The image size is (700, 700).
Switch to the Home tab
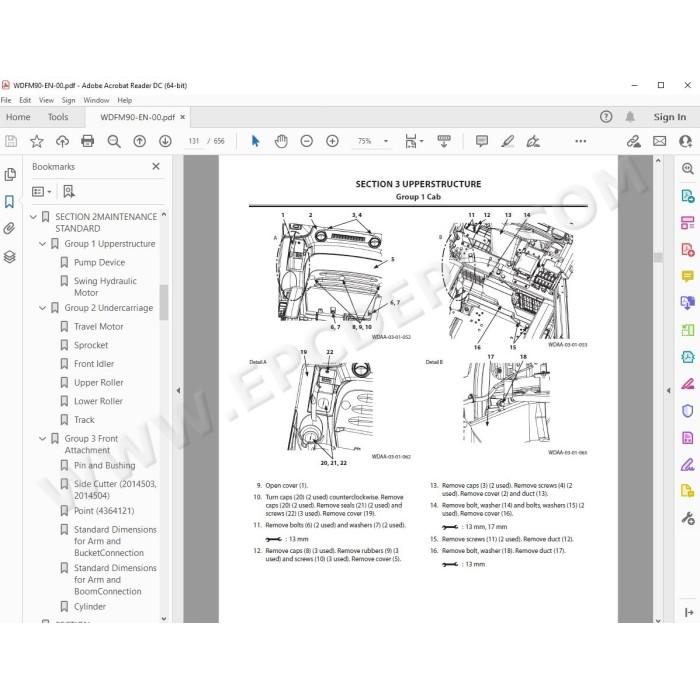pyautogui.click(x=18, y=117)
